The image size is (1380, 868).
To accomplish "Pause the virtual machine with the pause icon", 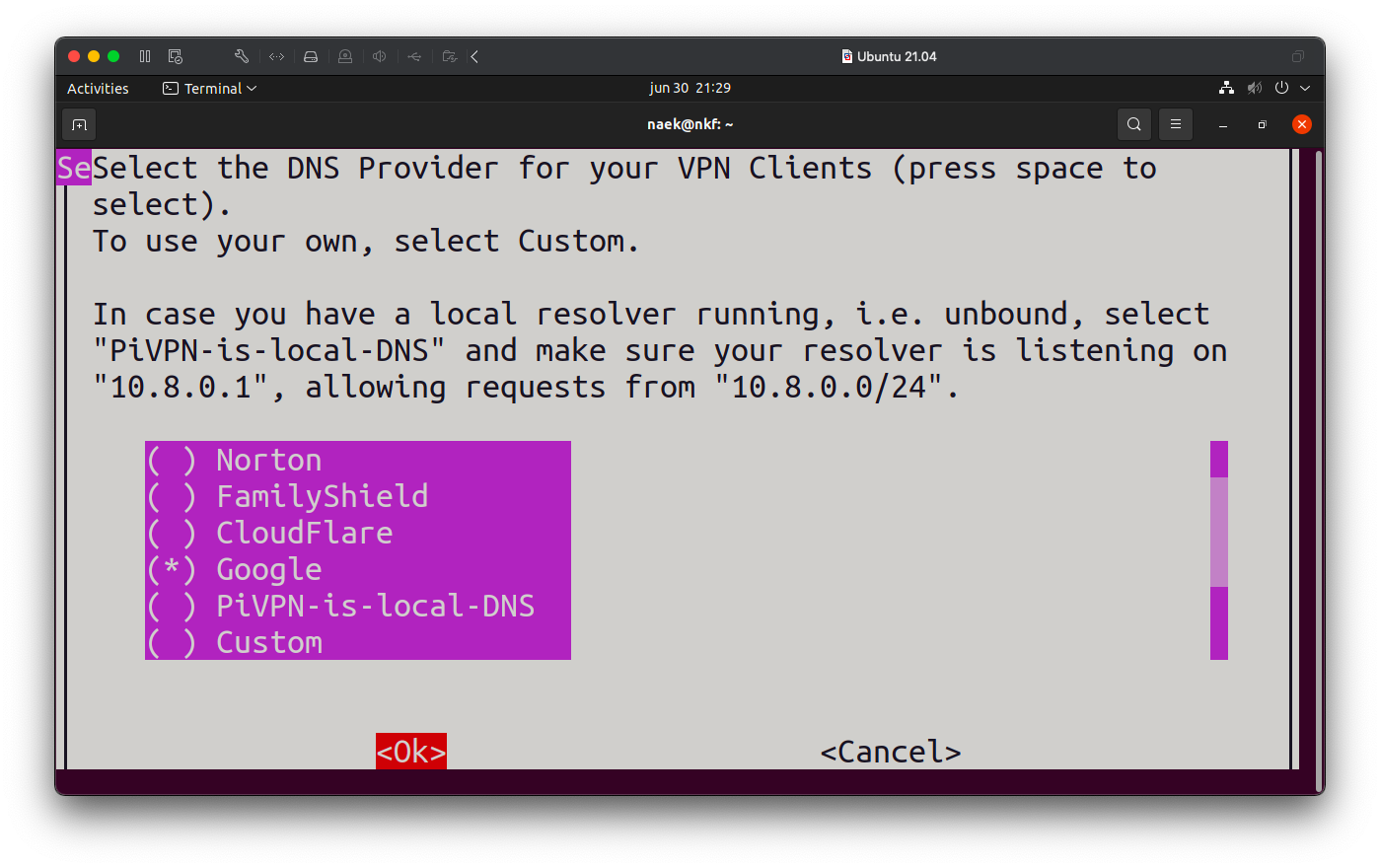I will point(145,56).
